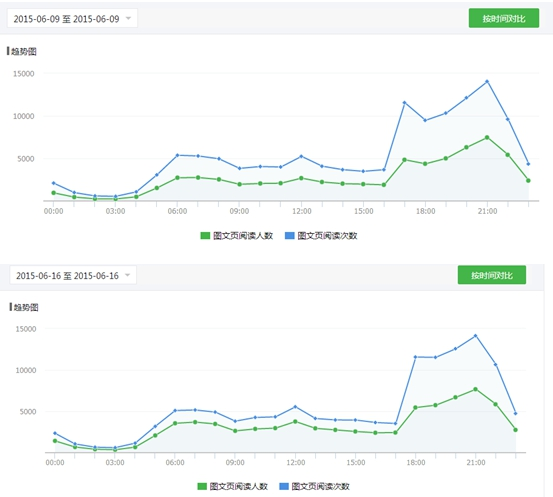Click the 00:00 blue data point, top chart
Image resolution: width=553 pixels, height=497 pixels.
54,183
